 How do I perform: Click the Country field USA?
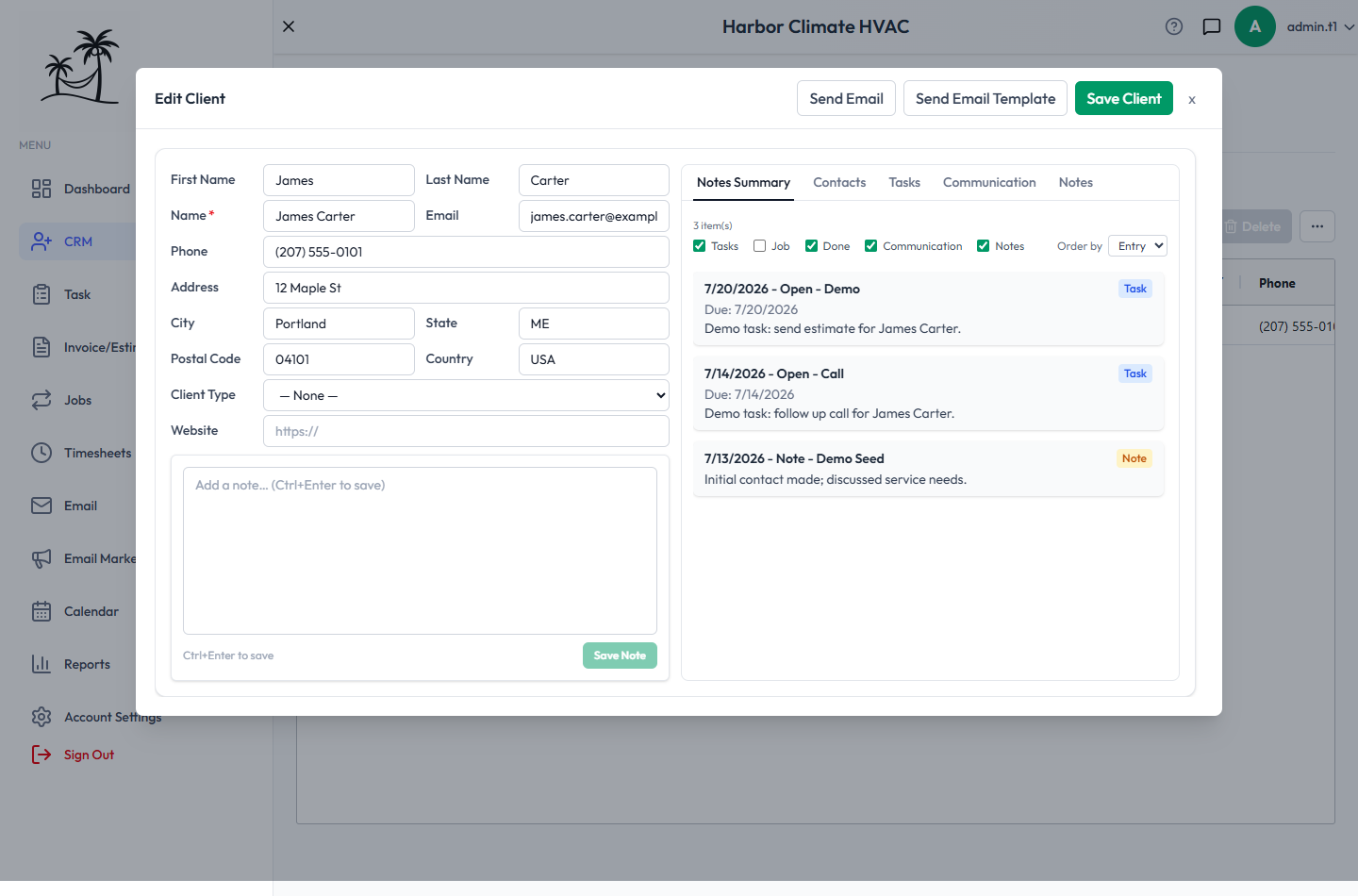click(x=594, y=359)
